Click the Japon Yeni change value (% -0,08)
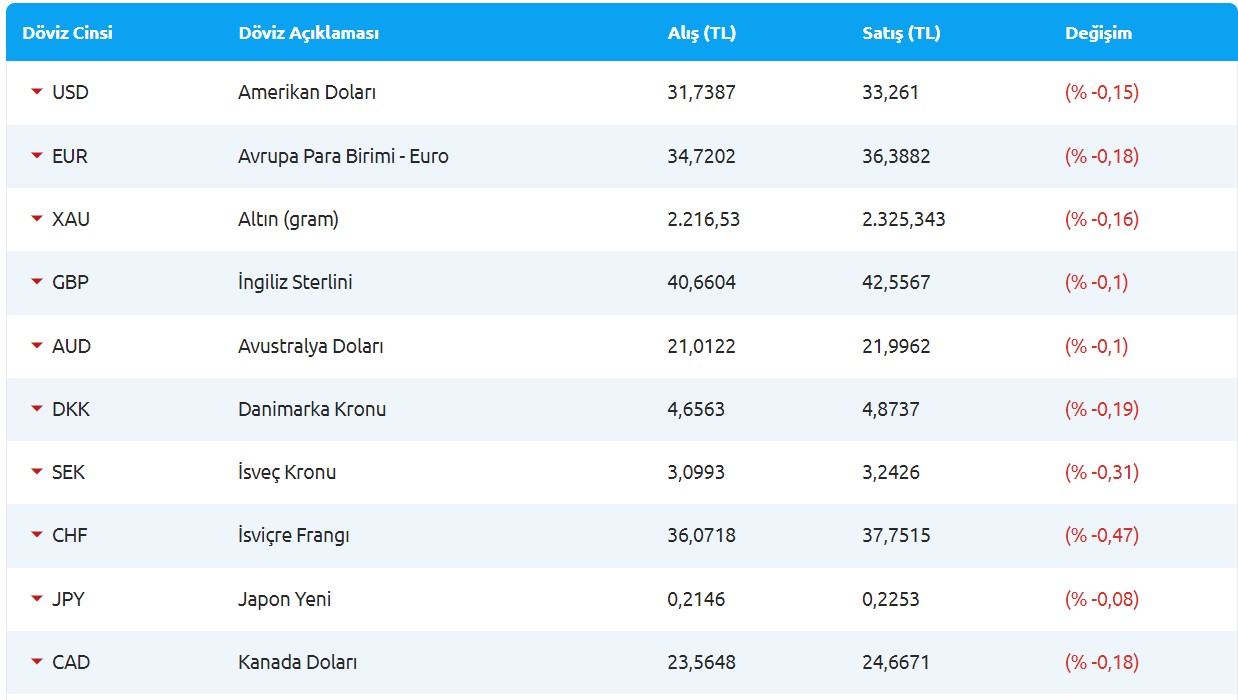This screenshot has width=1238, height=700. pos(1101,599)
